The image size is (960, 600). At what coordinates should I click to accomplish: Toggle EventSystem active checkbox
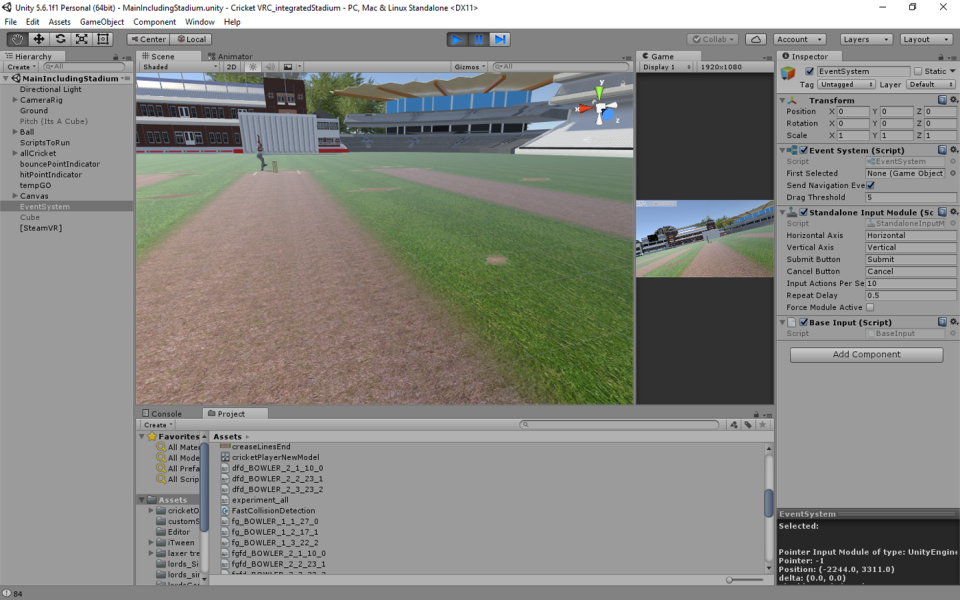pyautogui.click(x=809, y=71)
